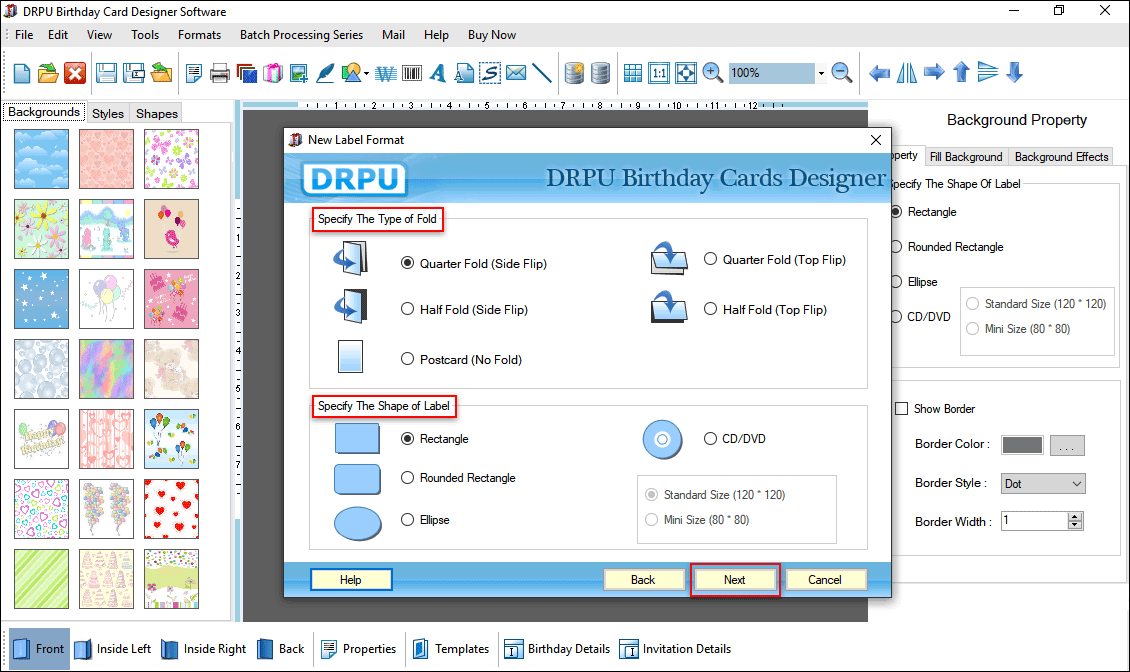Open the Tools menu
The image size is (1130, 672).
coord(145,35)
